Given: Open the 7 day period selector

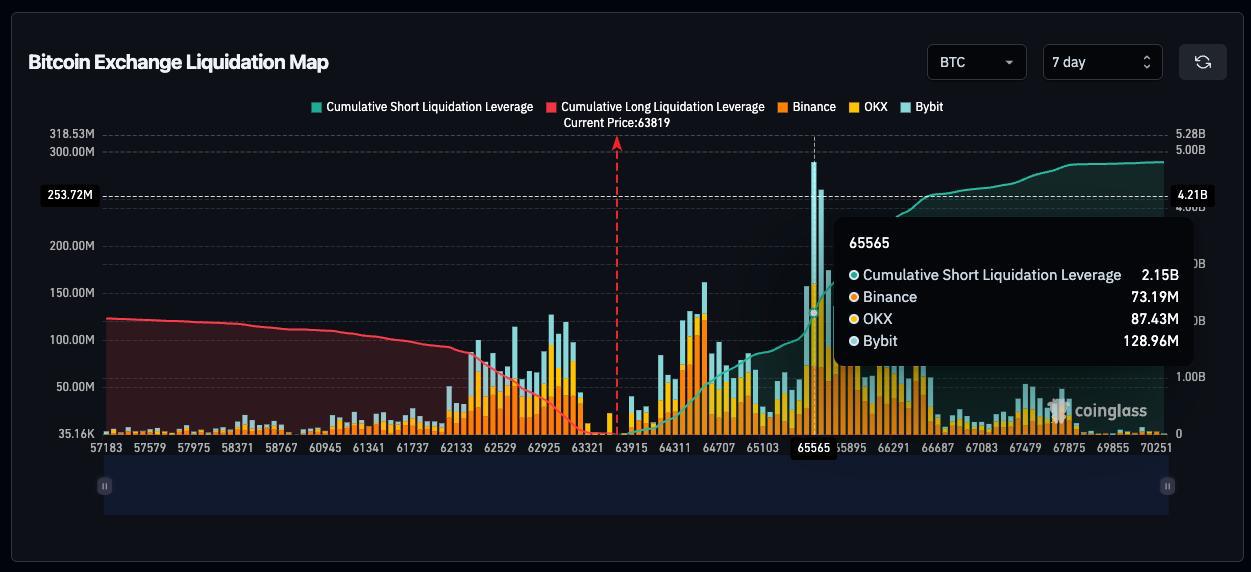Looking at the screenshot, I should (1103, 62).
